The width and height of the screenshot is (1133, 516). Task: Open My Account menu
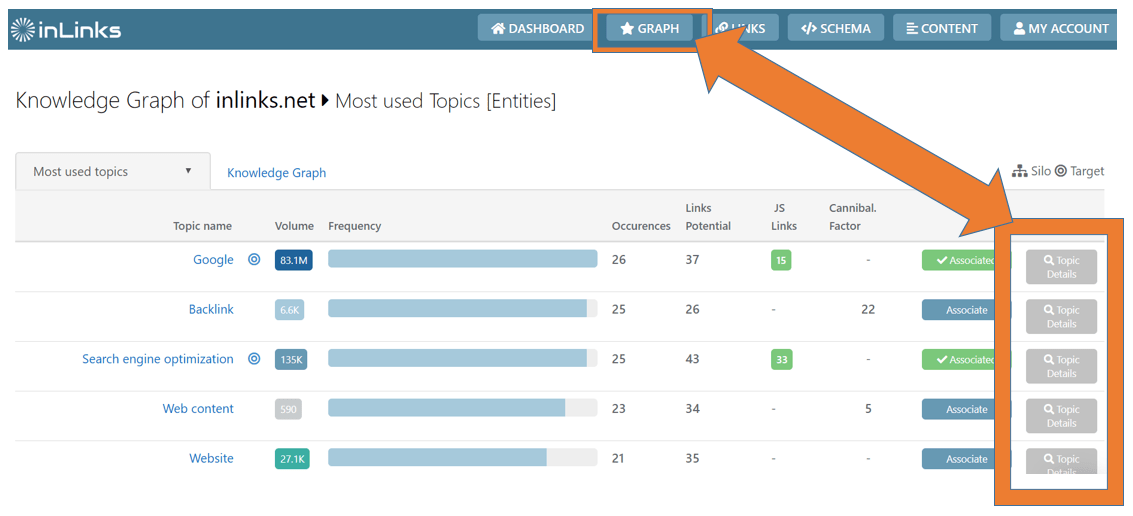[x=1061, y=29]
